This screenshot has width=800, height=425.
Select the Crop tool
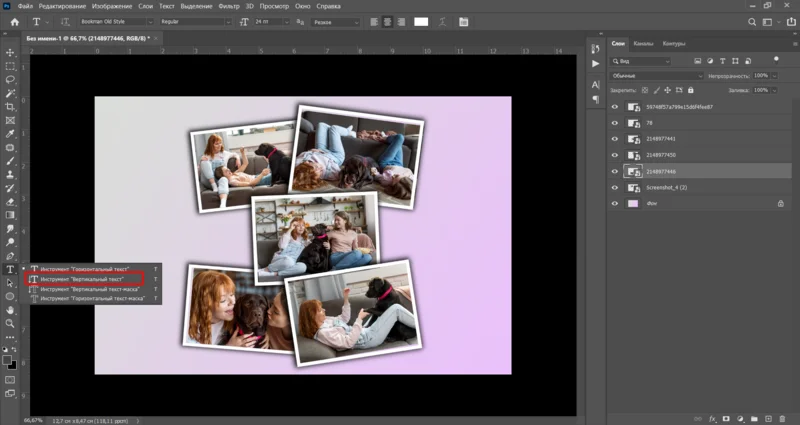point(10,106)
